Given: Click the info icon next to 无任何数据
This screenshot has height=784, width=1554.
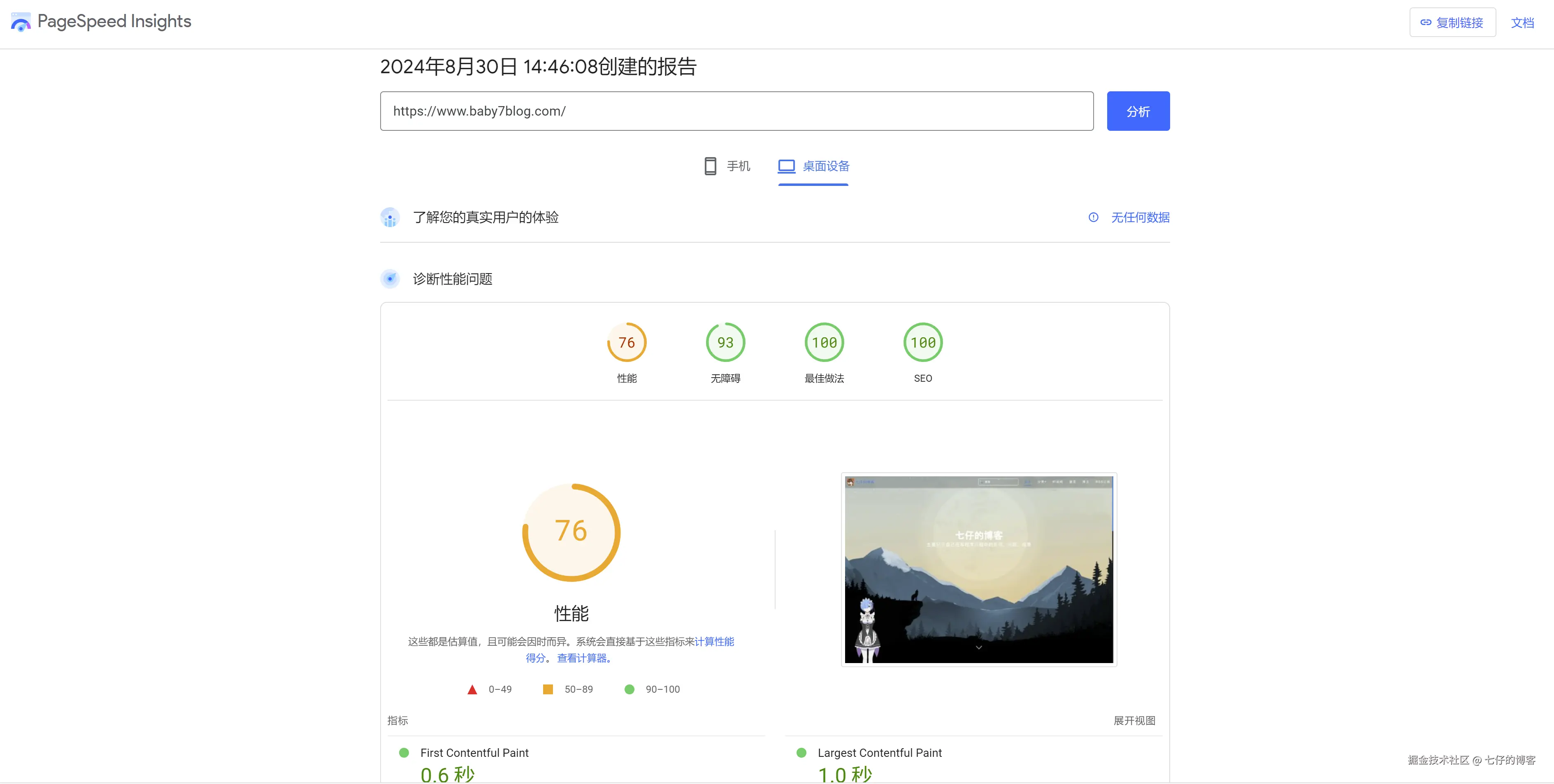Looking at the screenshot, I should (1093, 218).
